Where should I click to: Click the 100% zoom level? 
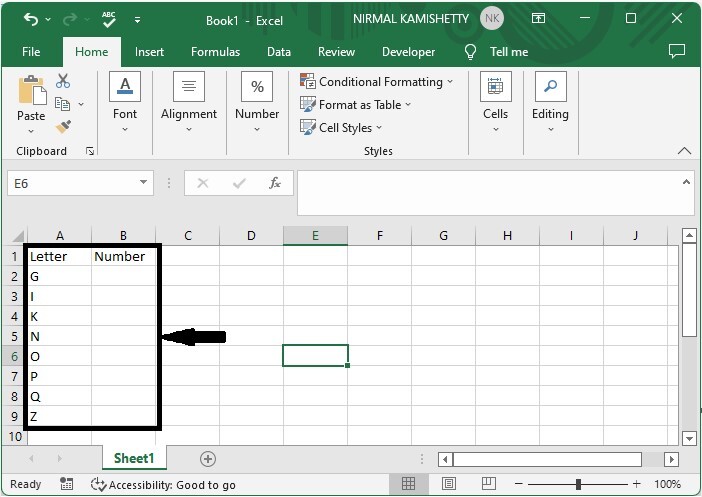coord(667,484)
